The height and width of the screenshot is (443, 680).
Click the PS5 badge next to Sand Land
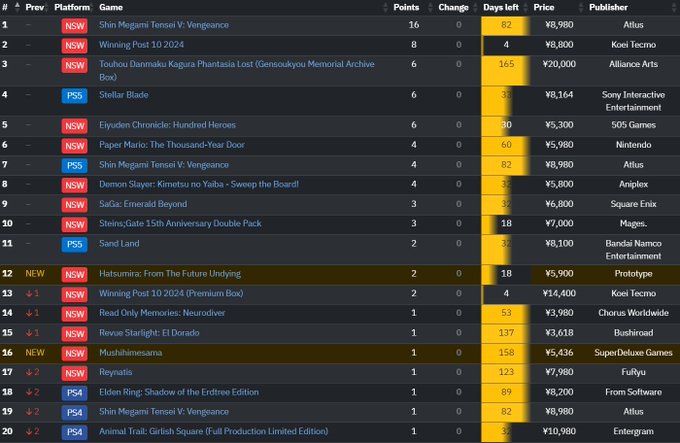75,244
